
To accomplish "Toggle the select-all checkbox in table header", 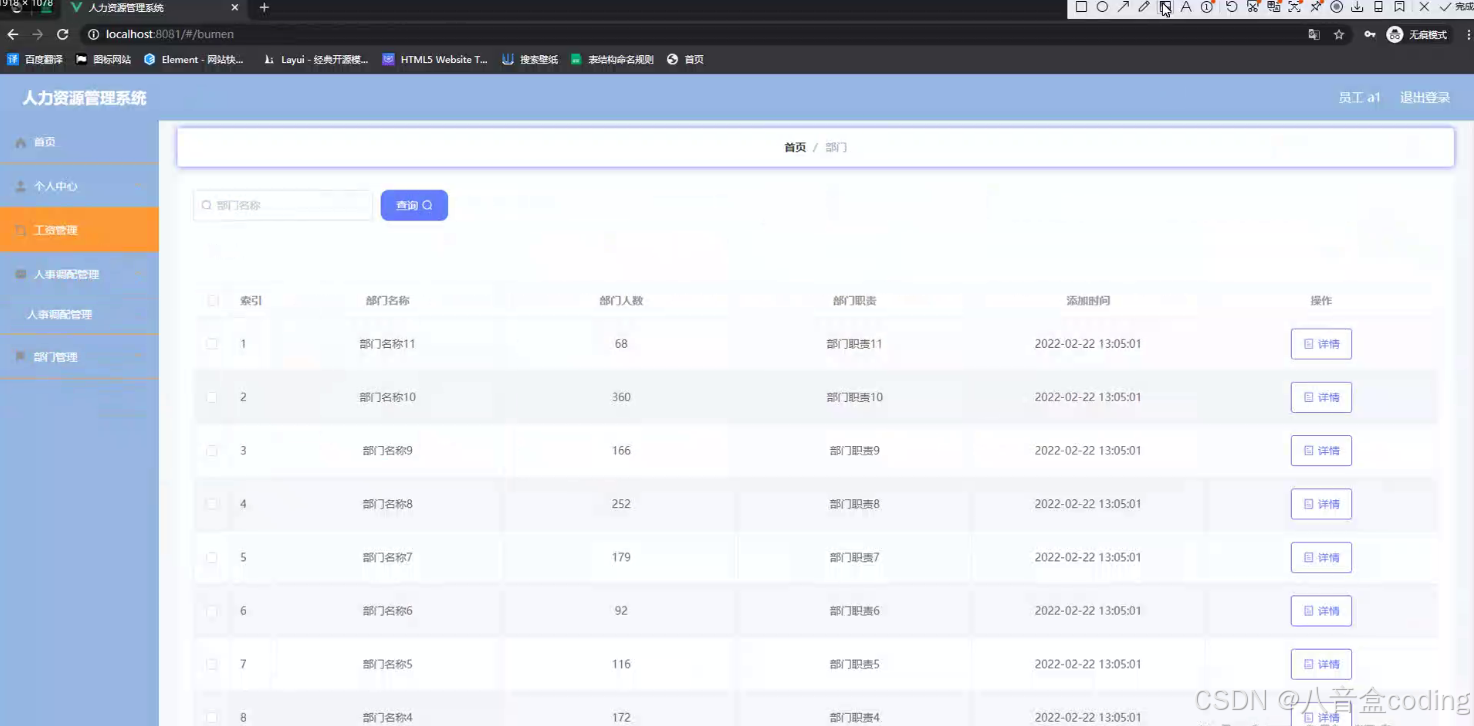I will [x=212, y=301].
